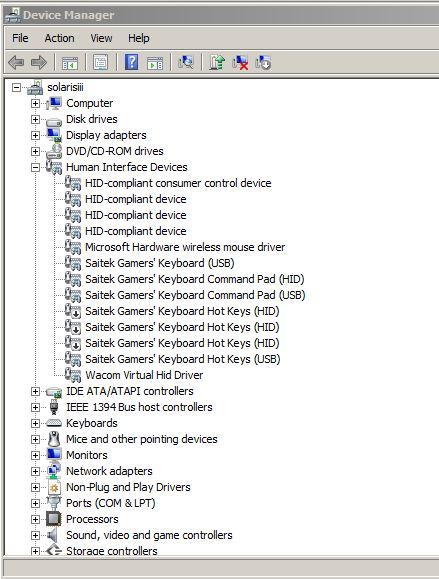The width and height of the screenshot is (439, 579).
Task: Select the Processors category label
Action: pos(92,519)
